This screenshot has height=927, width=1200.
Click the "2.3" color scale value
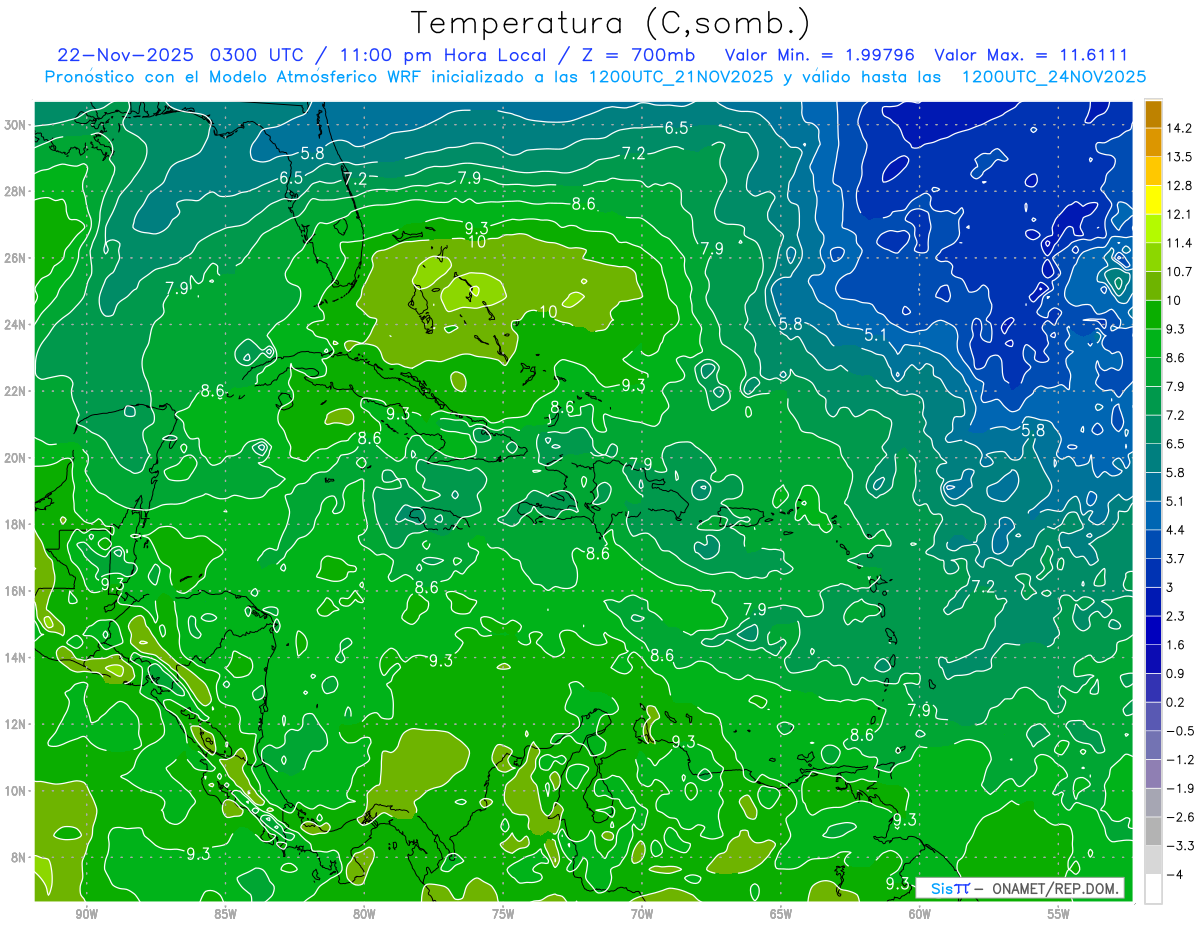1175,616
